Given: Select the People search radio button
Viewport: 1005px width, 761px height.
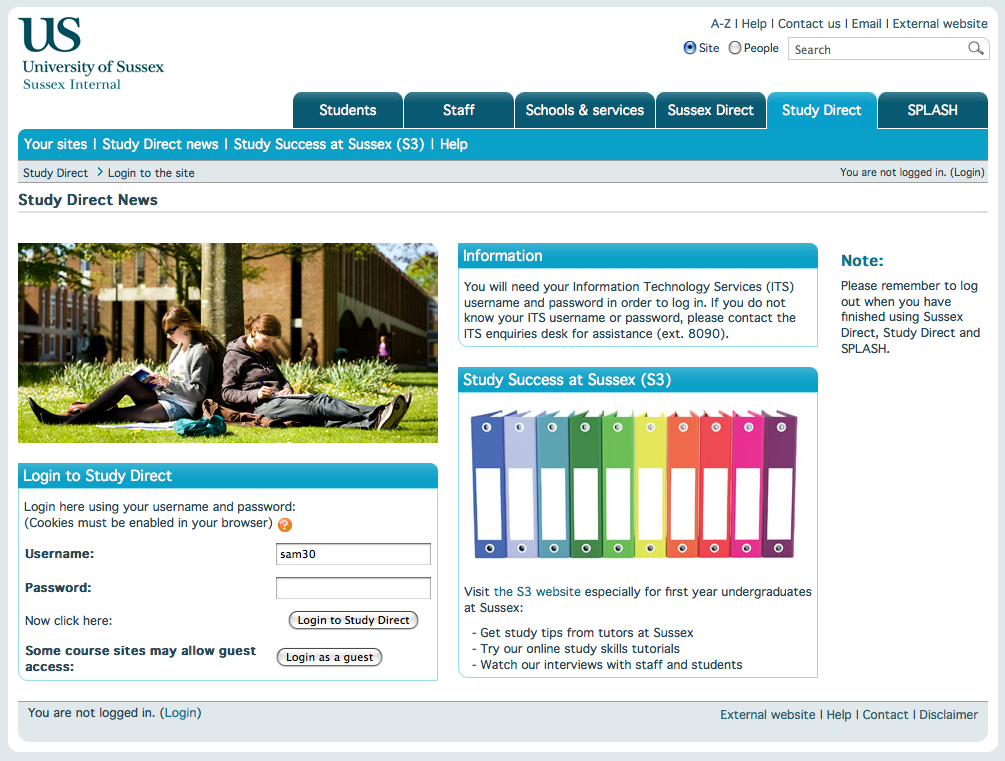Looking at the screenshot, I should [x=735, y=47].
